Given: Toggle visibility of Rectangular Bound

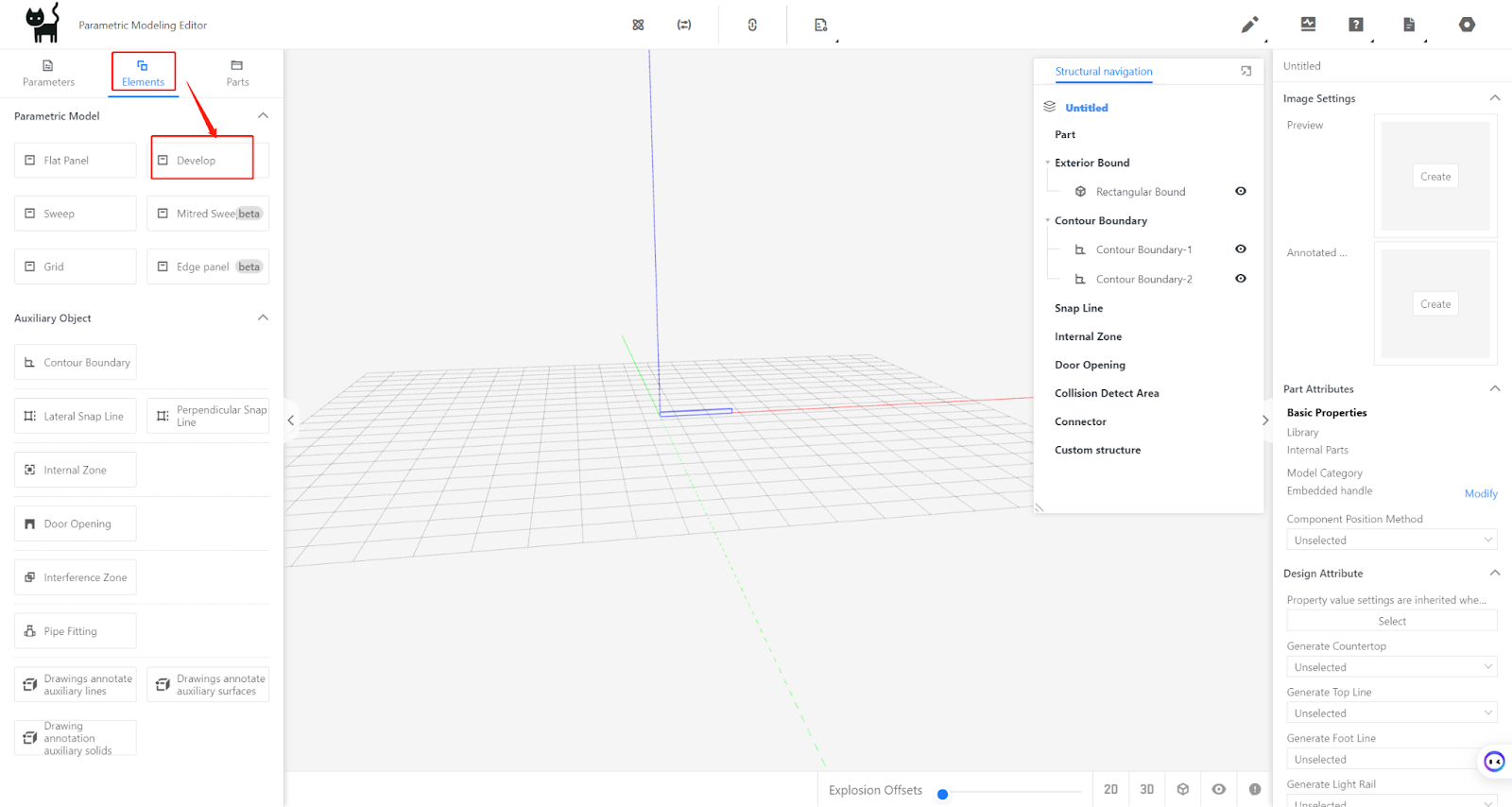Looking at the screenshot, I should click(1241, 191).
